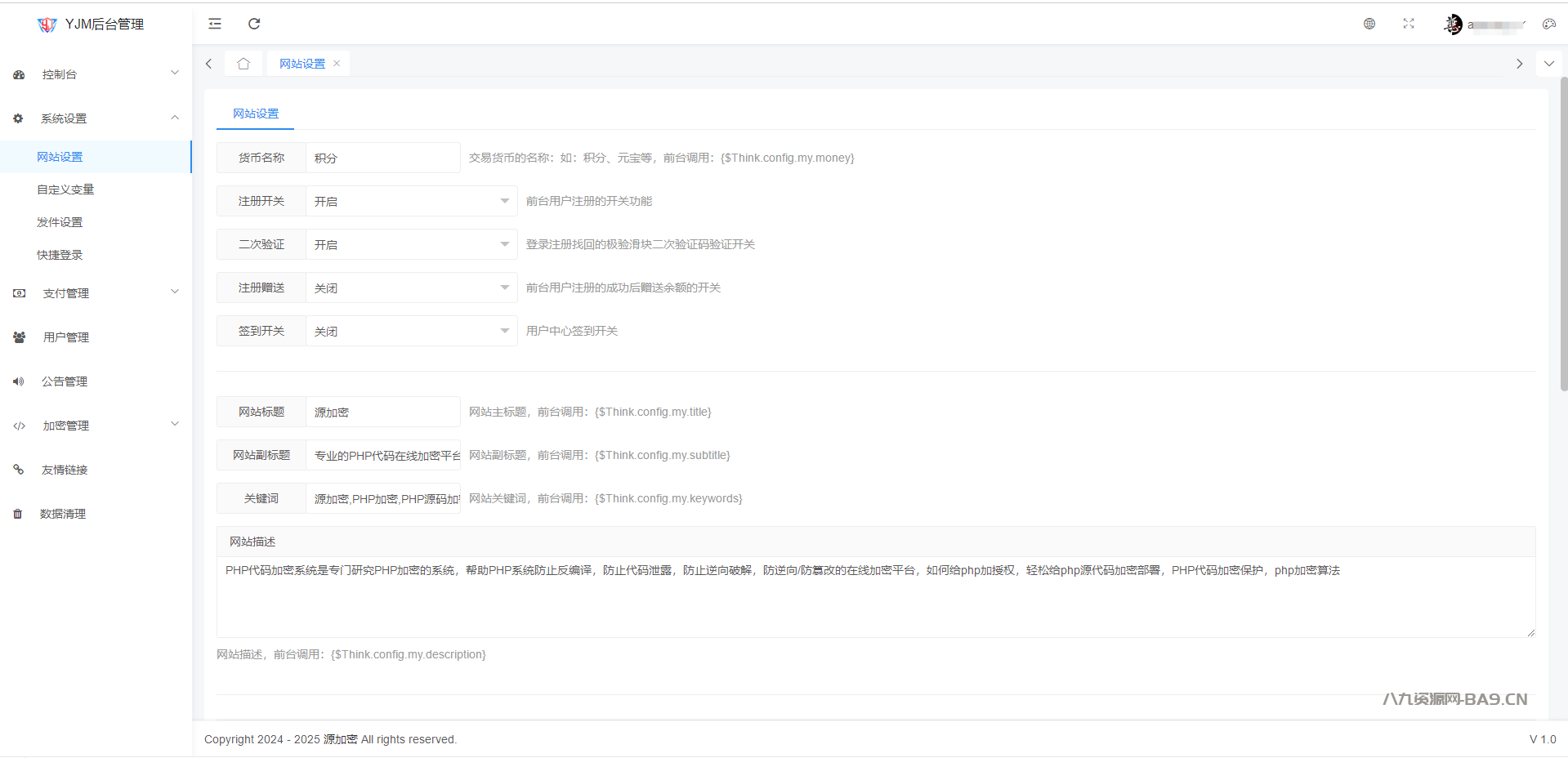Screen dimensions: 1568x758
Task: Click the 货币名称 input field
Action: pos(382,158)
